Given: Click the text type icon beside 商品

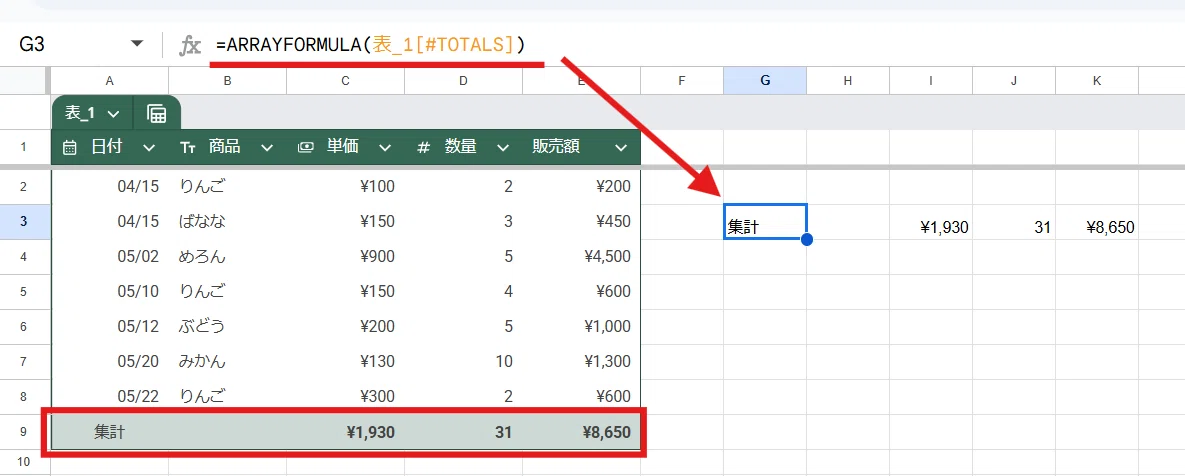Looking at the screenshot, I should point(188,148).
